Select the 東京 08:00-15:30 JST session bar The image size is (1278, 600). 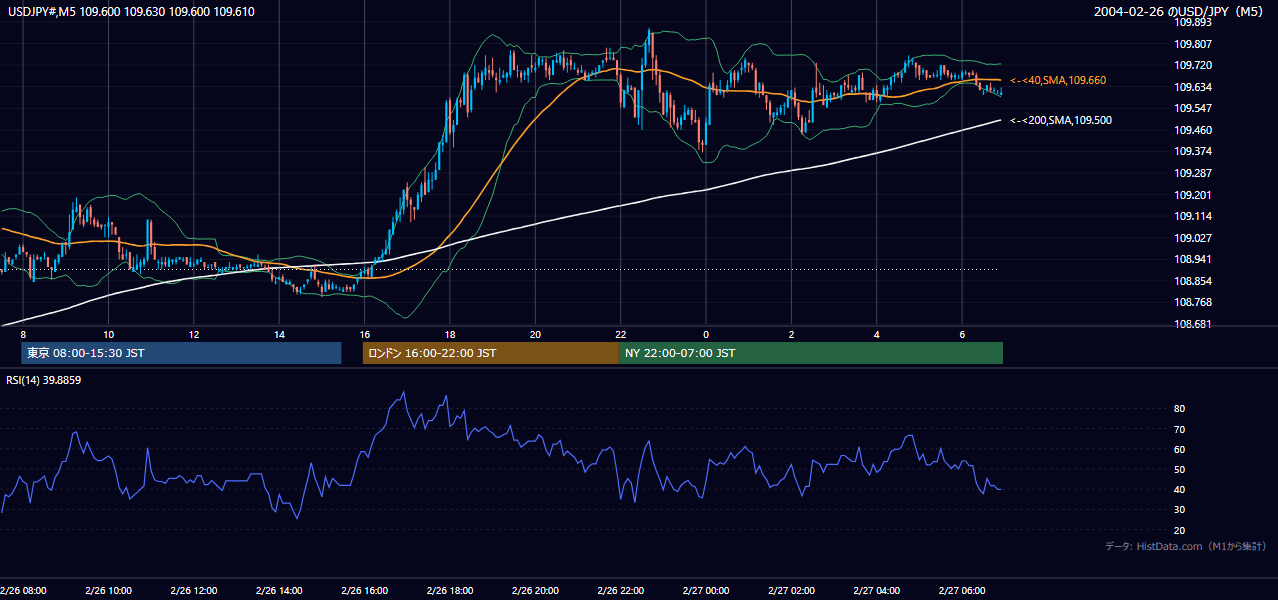[181, 353]
